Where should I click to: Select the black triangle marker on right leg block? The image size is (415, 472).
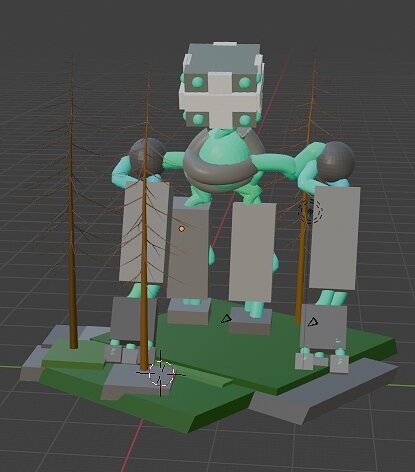(x=313, y=322)
